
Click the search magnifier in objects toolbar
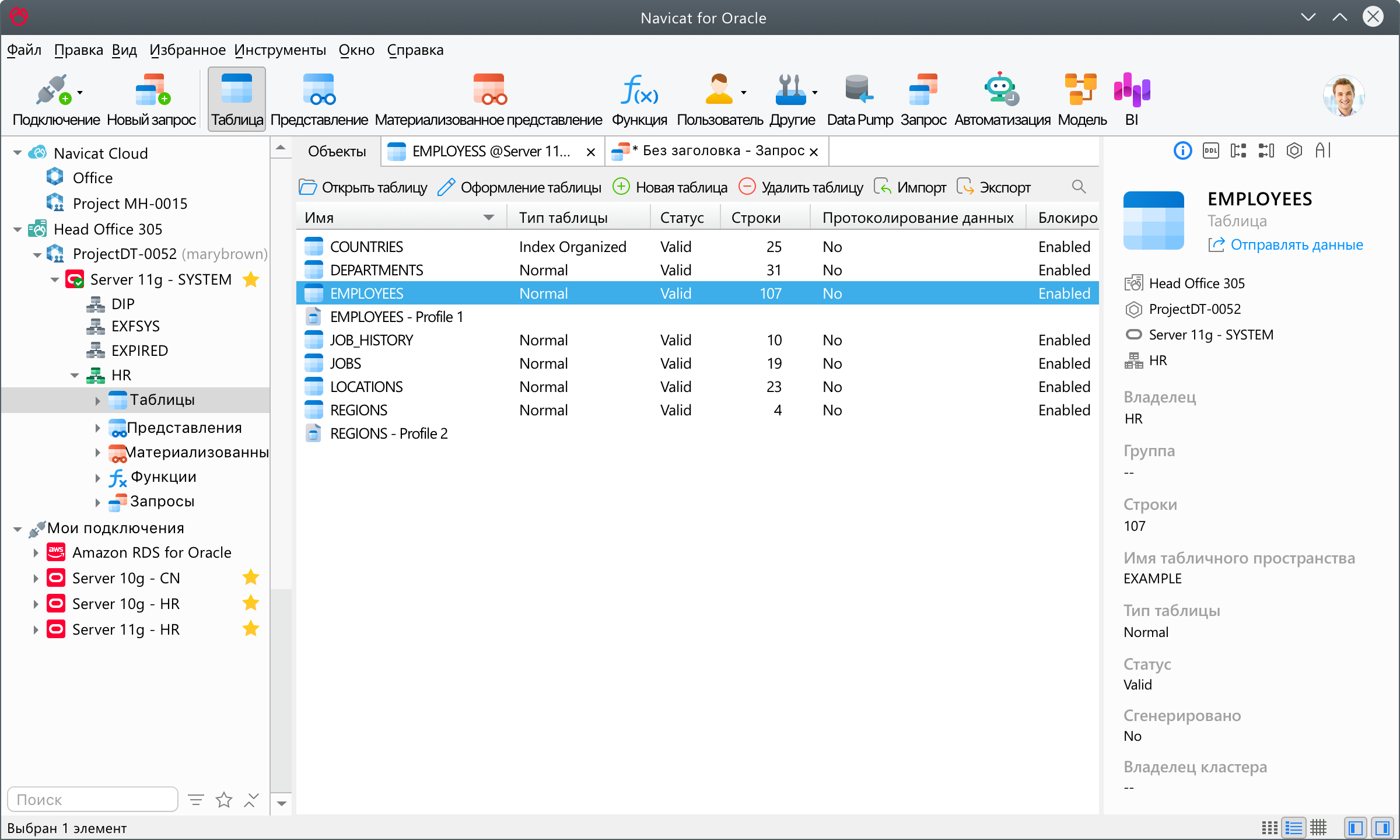click(x=1079, y=187)
